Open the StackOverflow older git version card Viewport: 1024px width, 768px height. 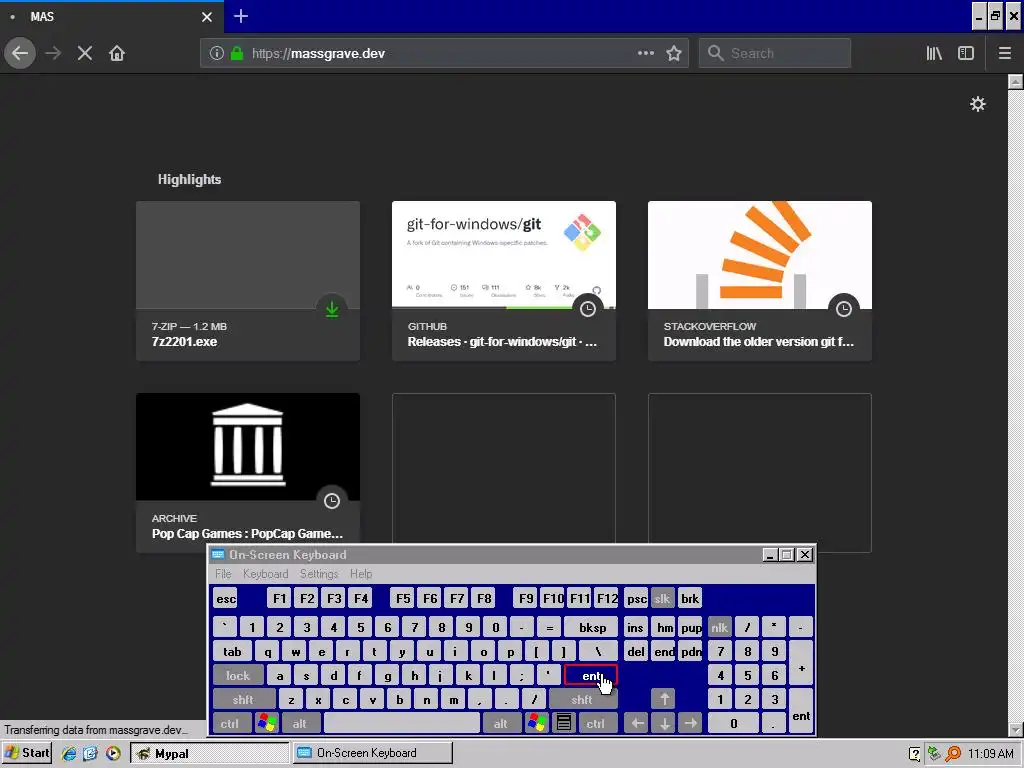[760, 281]
